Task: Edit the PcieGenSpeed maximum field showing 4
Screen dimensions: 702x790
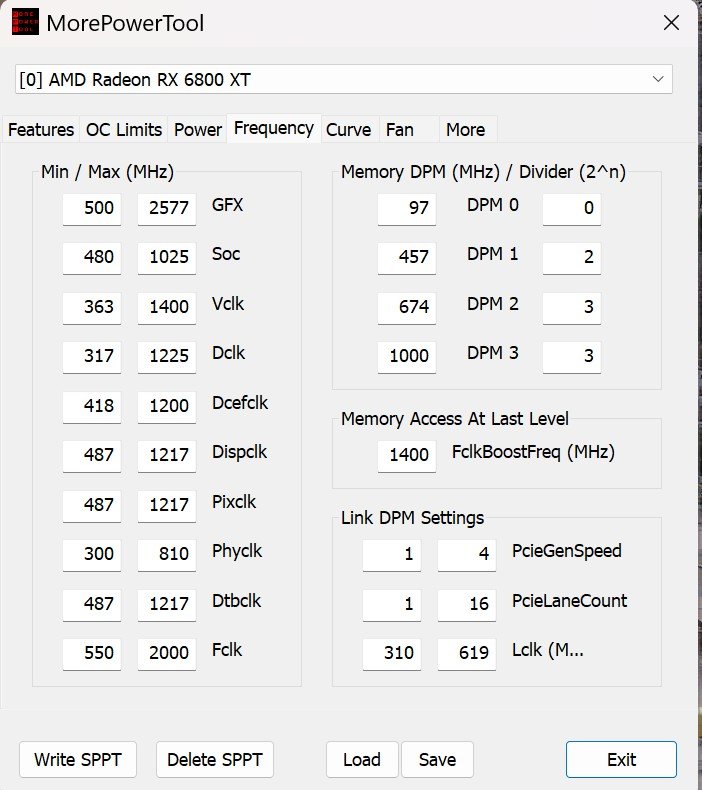Action: click(467, 555)
